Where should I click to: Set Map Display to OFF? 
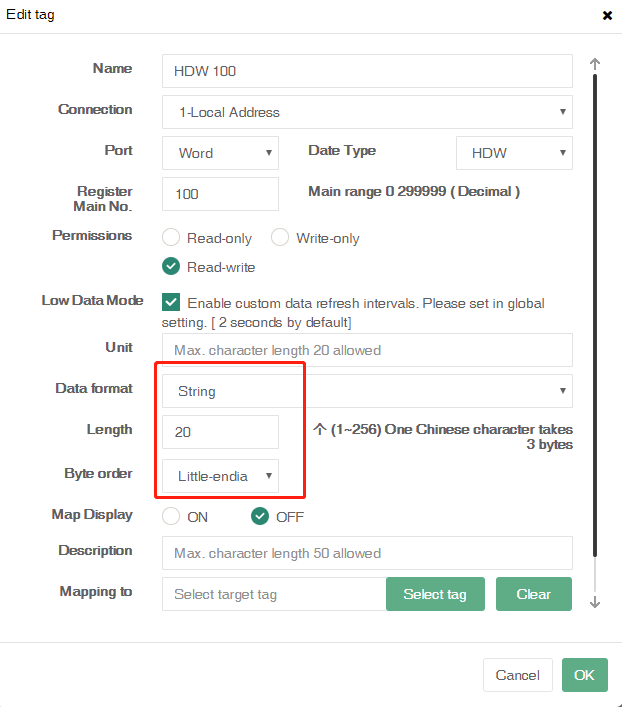[260, 517]
